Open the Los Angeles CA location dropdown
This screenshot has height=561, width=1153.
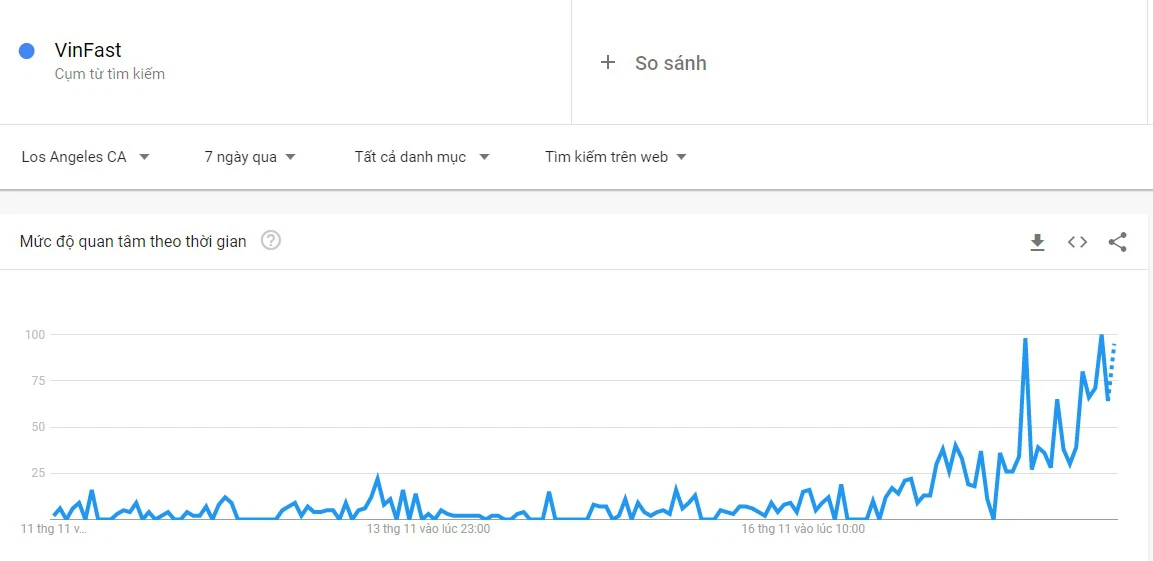tap(85, 157)
